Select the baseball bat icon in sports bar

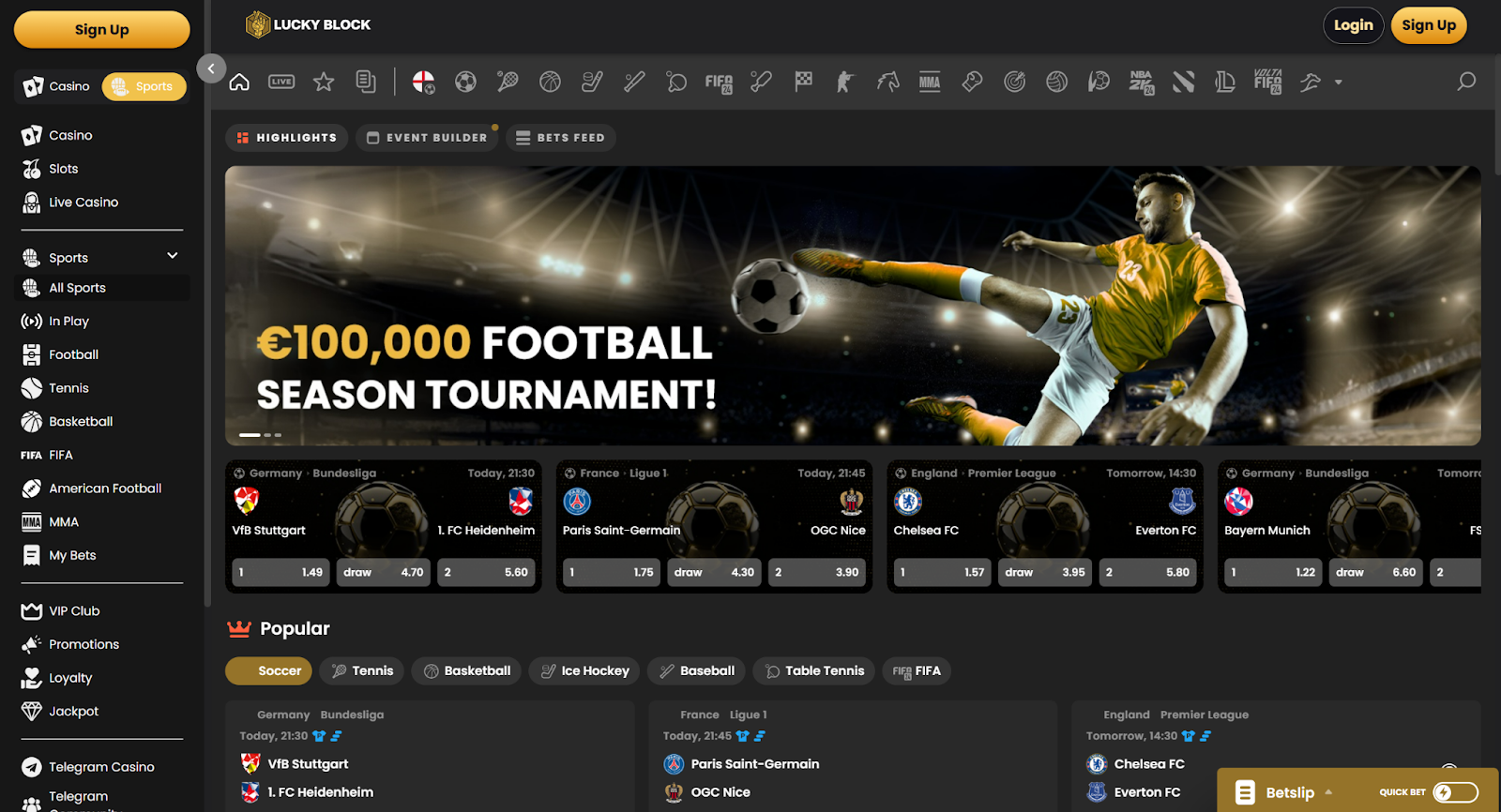click(634, 83)
